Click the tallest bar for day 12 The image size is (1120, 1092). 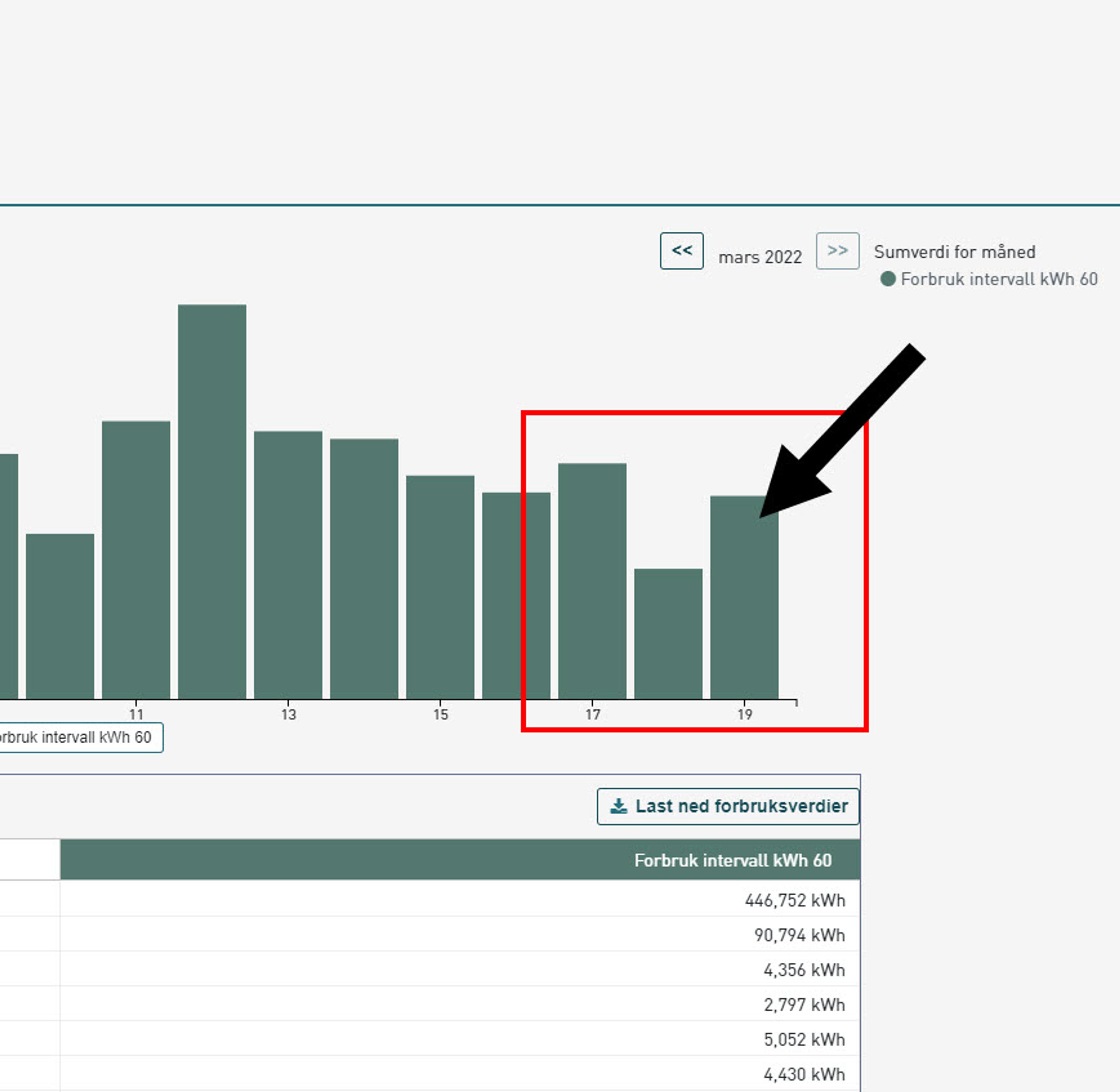pos(212,502)
